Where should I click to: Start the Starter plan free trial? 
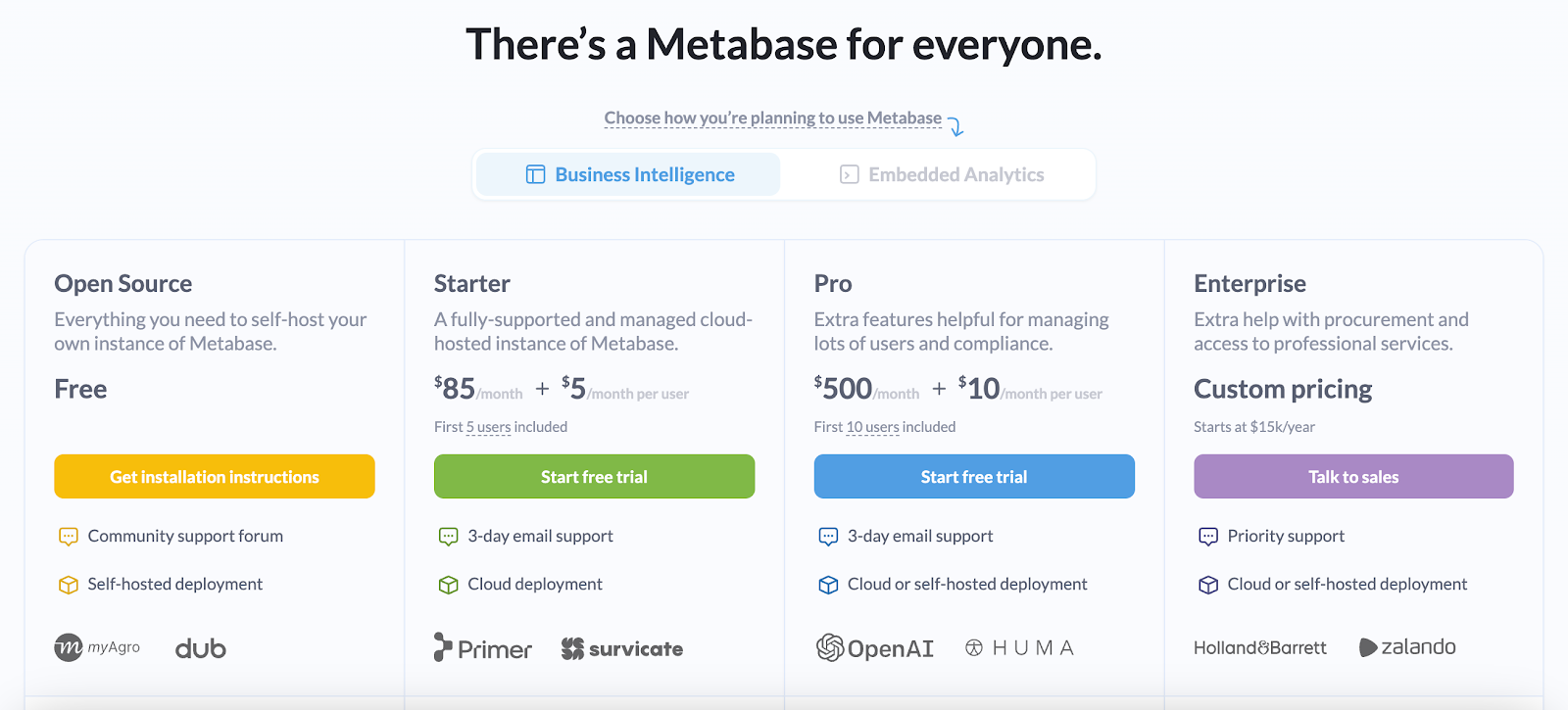594,477
